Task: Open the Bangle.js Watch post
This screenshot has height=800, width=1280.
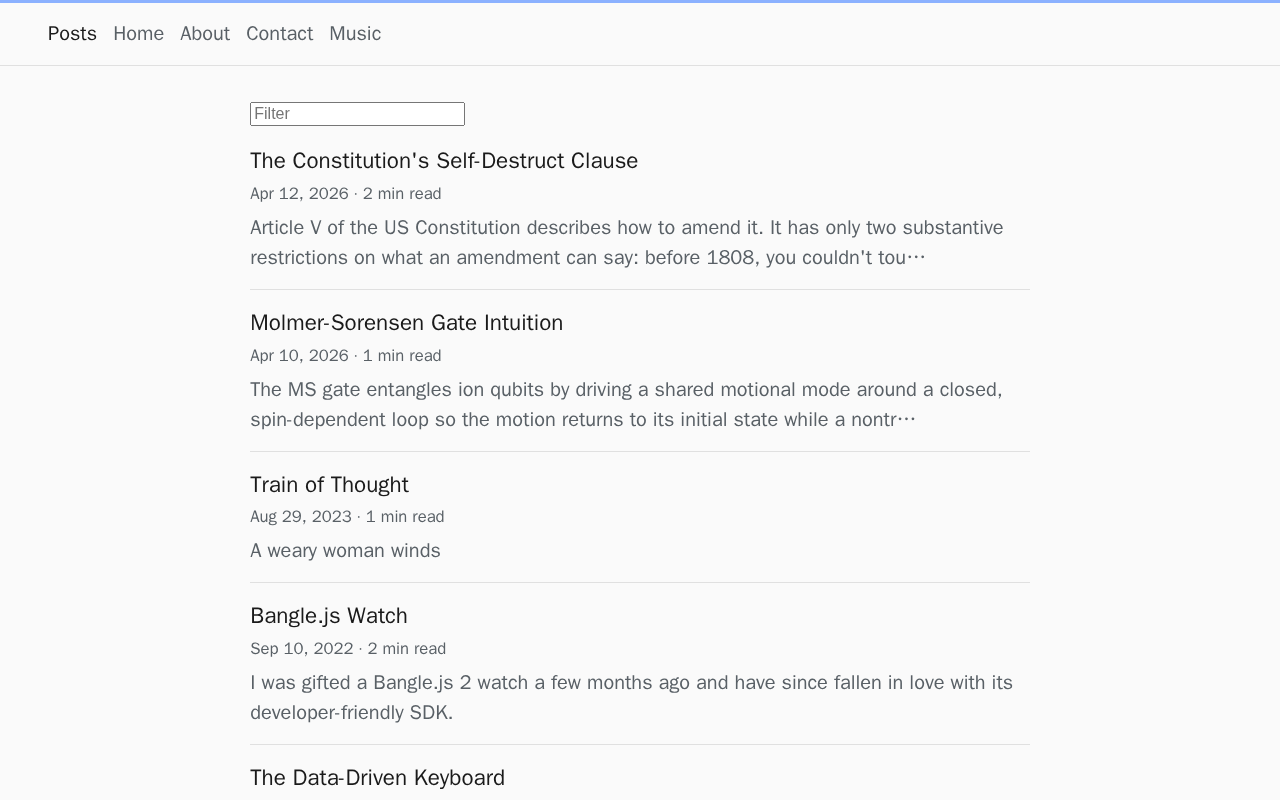Action: pyautogui.click(x=329, y=616)
